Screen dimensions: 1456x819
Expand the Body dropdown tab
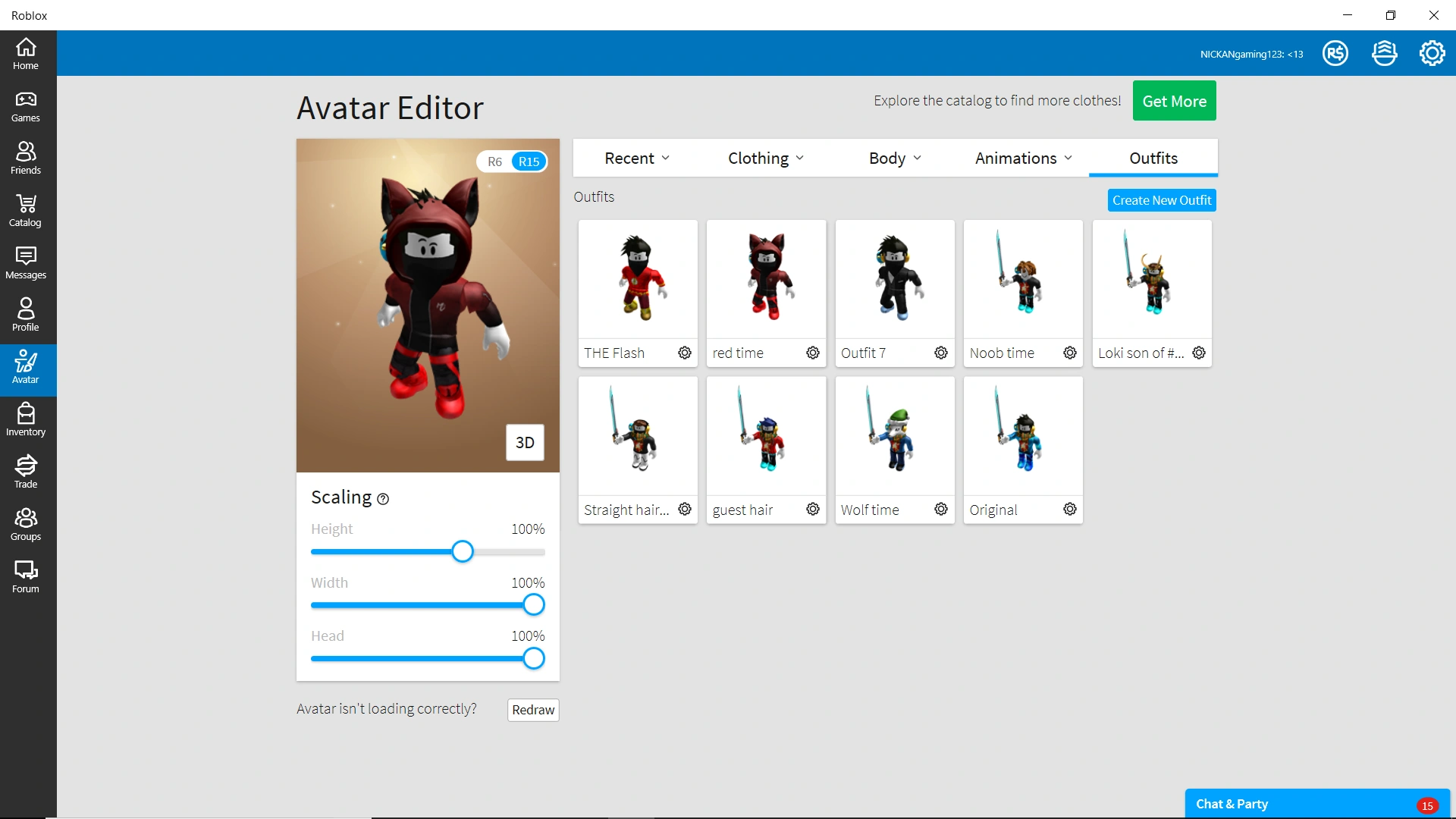pos(895,158)
